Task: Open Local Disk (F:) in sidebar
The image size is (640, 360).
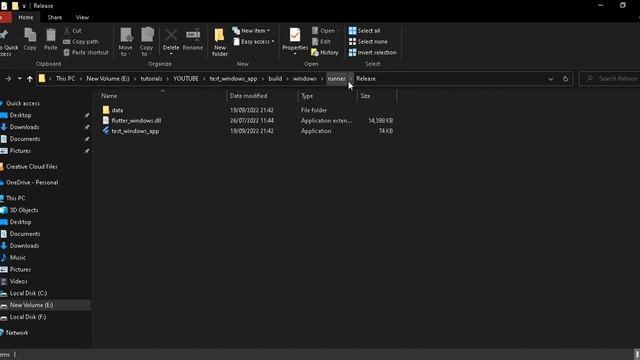Action: 28,317
